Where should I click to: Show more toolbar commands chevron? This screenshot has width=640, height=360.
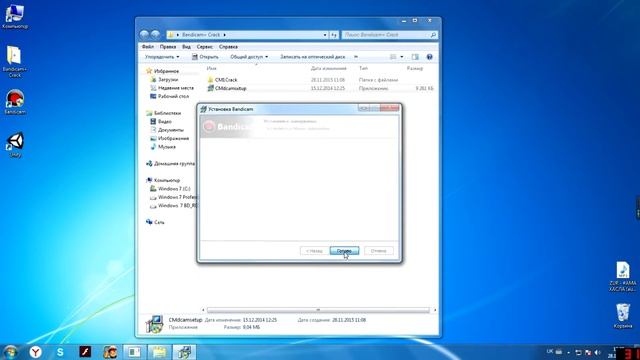(x=356, y=57)
